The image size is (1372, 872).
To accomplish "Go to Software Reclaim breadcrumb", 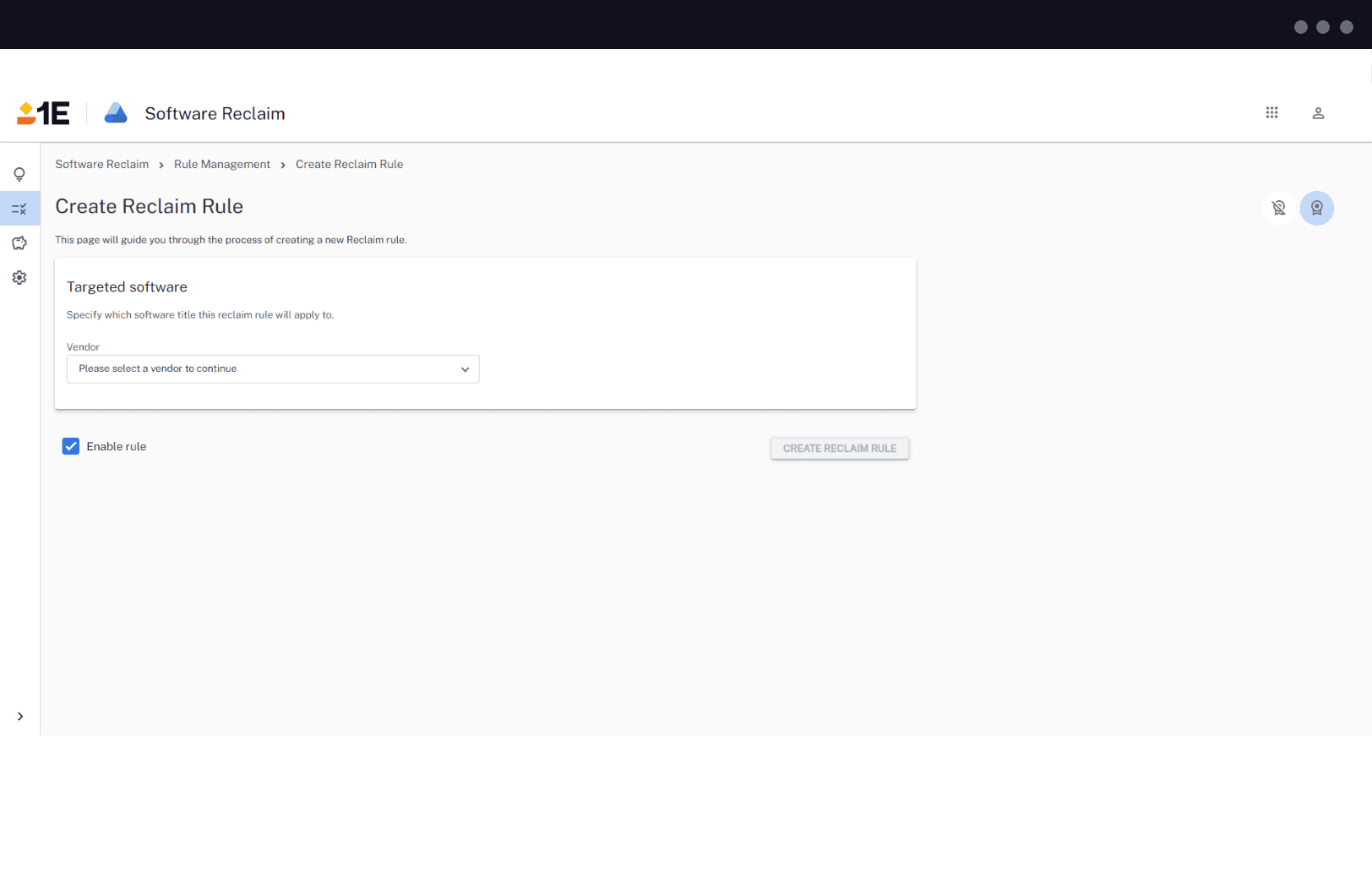I will tap(102, 165).
